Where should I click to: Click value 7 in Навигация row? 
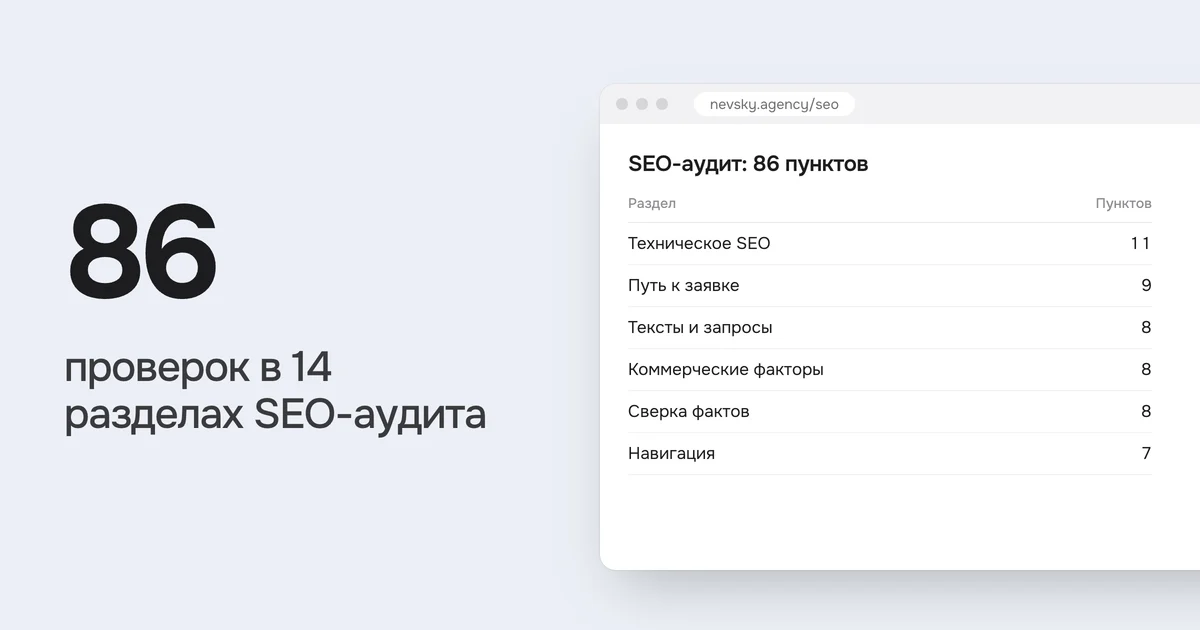[1146, 453]
